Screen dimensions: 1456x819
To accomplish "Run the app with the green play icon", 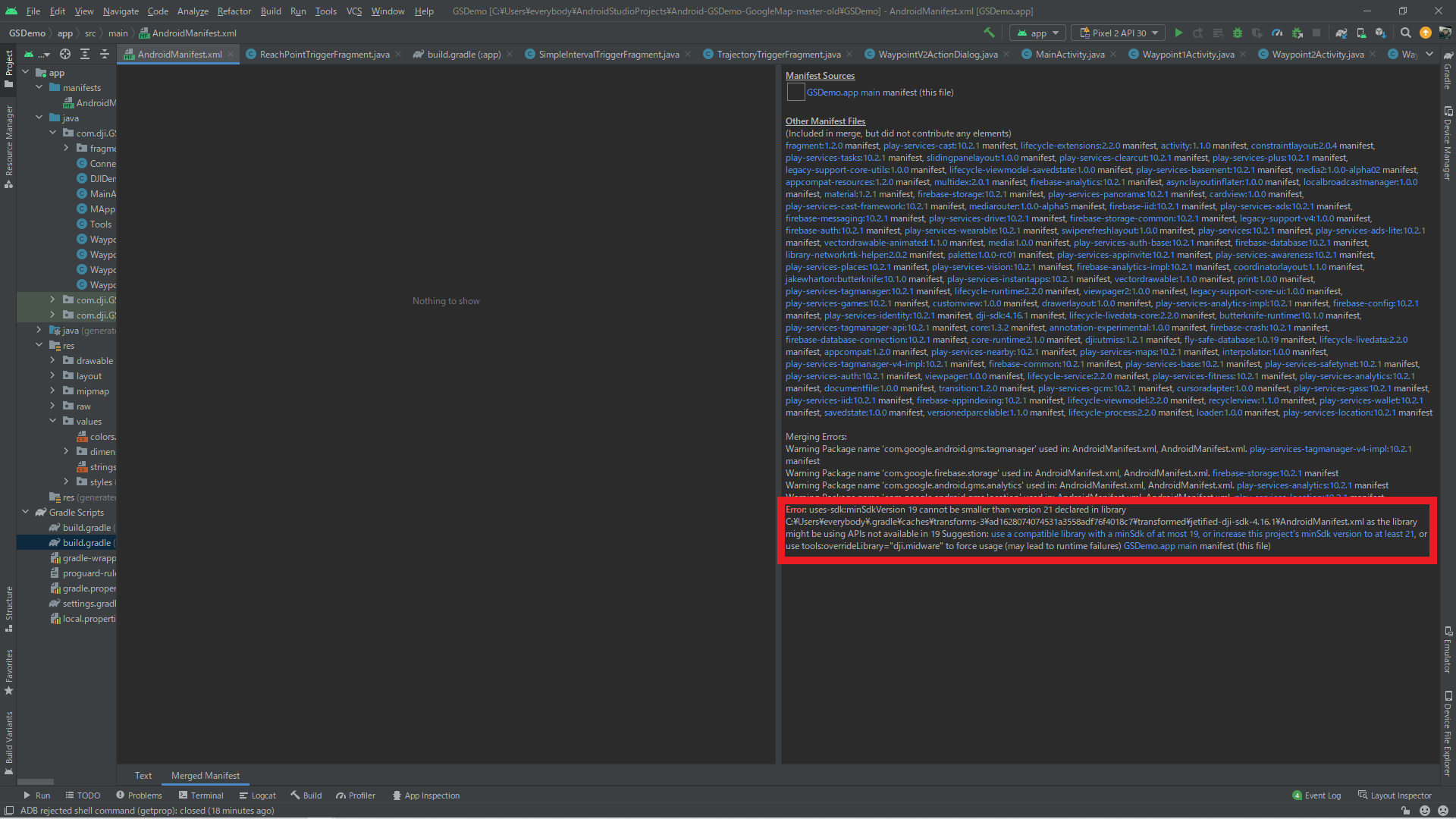I will [1178, 33].
